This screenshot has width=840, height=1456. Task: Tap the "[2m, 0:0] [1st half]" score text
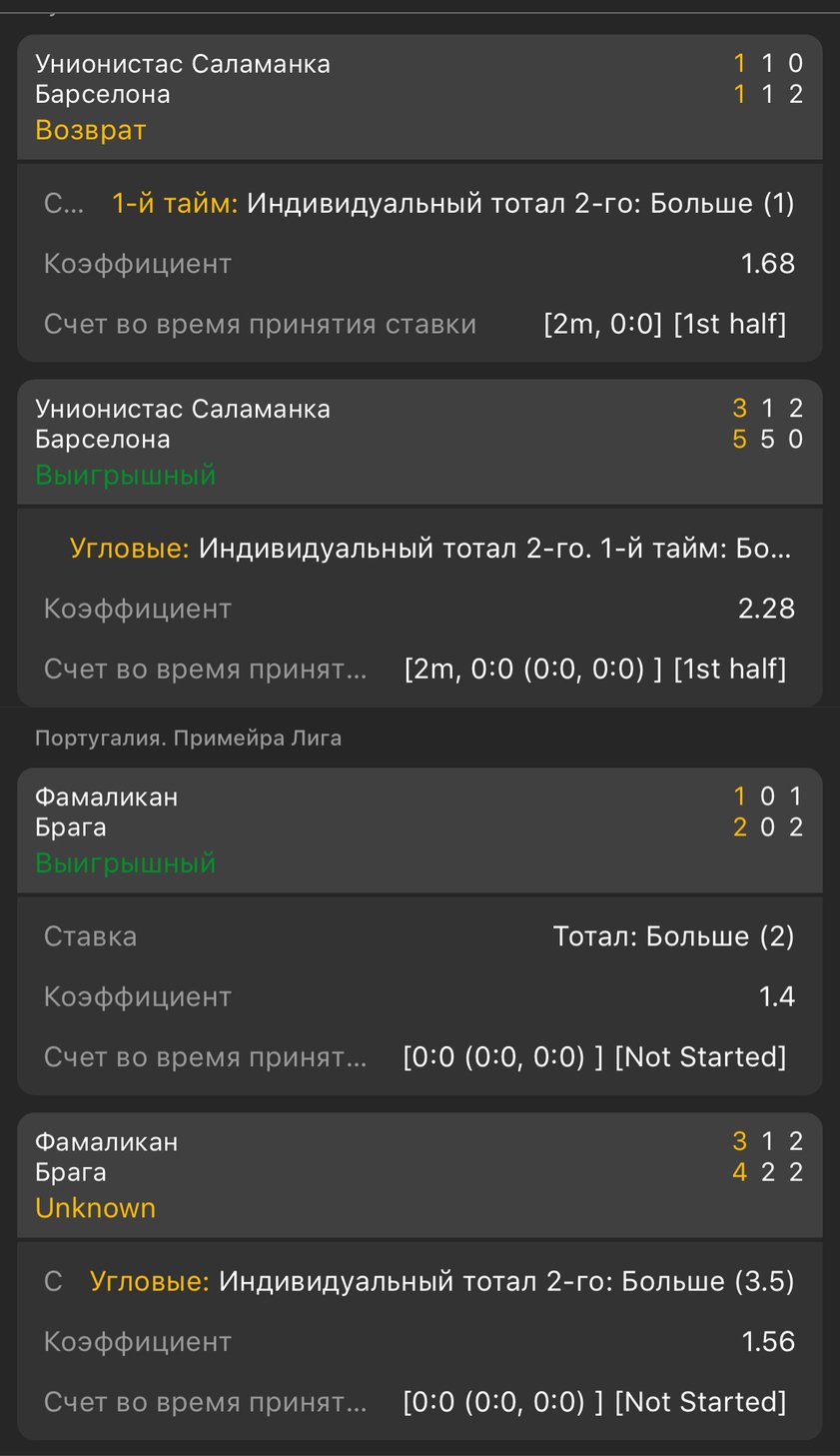point(664,324)
